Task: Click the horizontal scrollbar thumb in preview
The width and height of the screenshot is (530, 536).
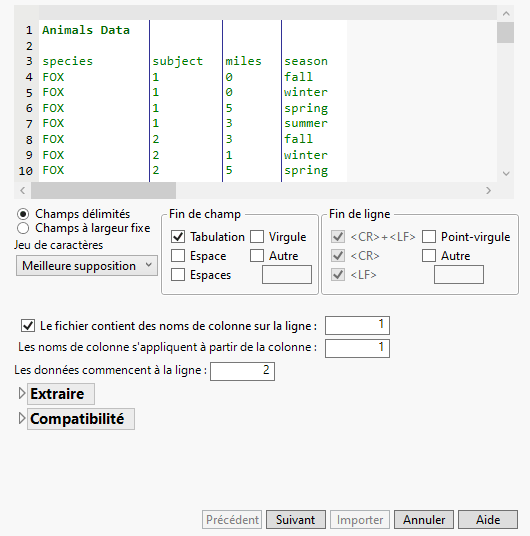Action: coord(104,190)
